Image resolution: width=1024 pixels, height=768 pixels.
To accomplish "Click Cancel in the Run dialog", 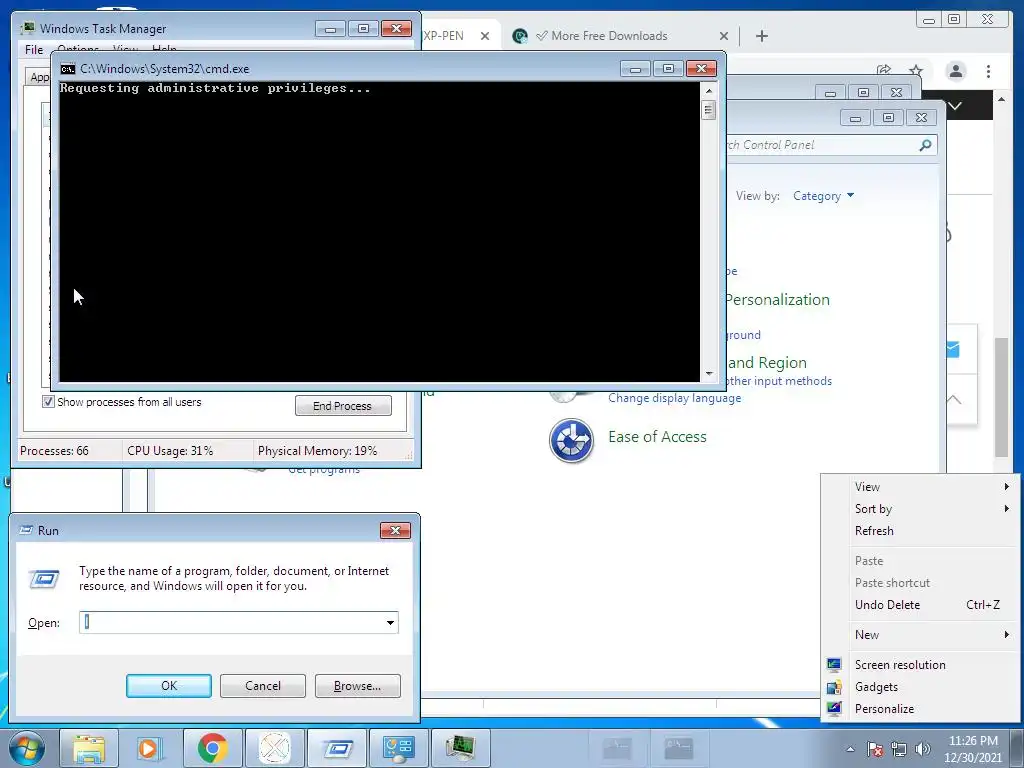I will coord(263,686).
